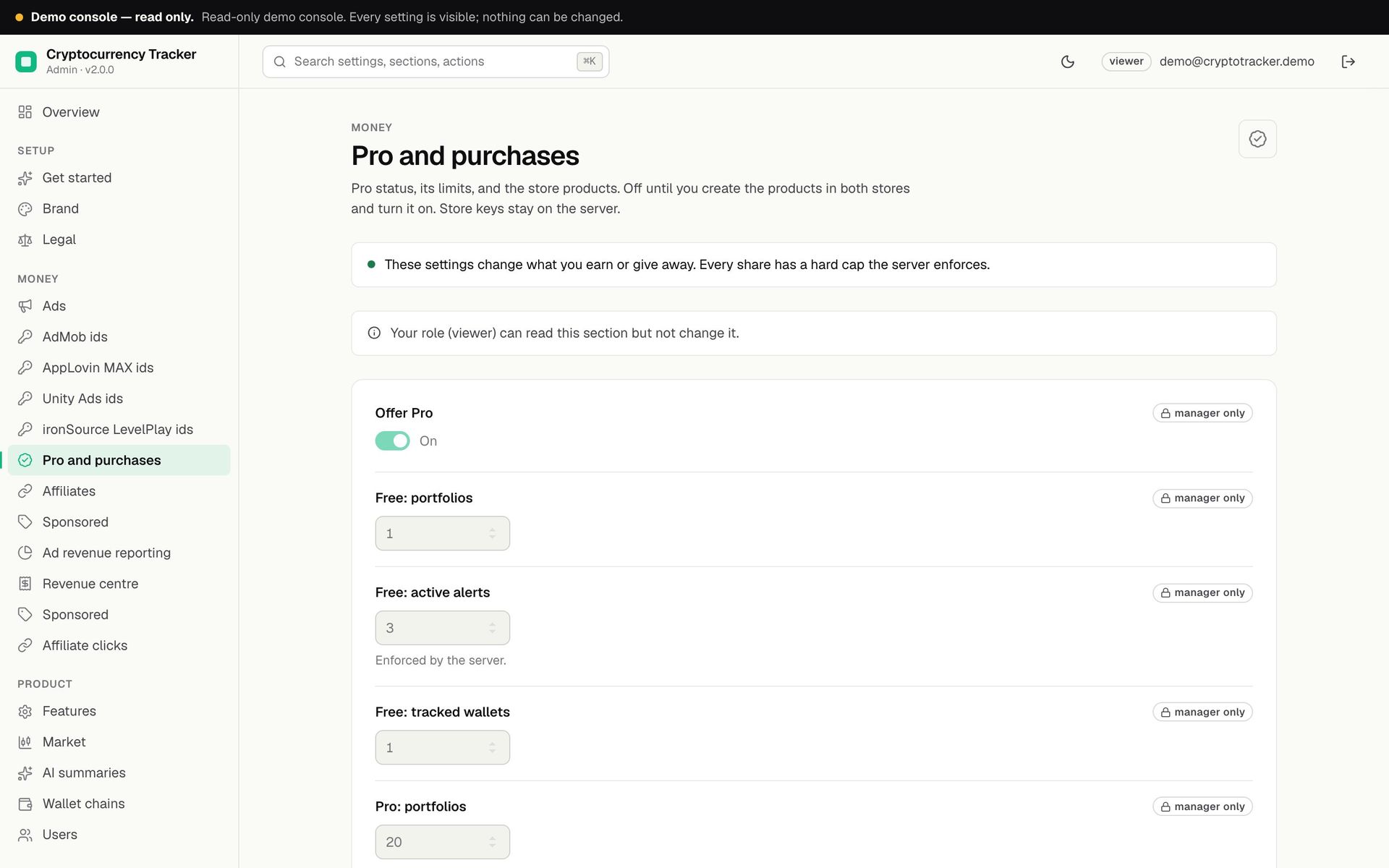Image resolution: width=1389 pixels, height=868 pixels.
Task: Click the viewer role badge
Action: (x=1126, y=61)
